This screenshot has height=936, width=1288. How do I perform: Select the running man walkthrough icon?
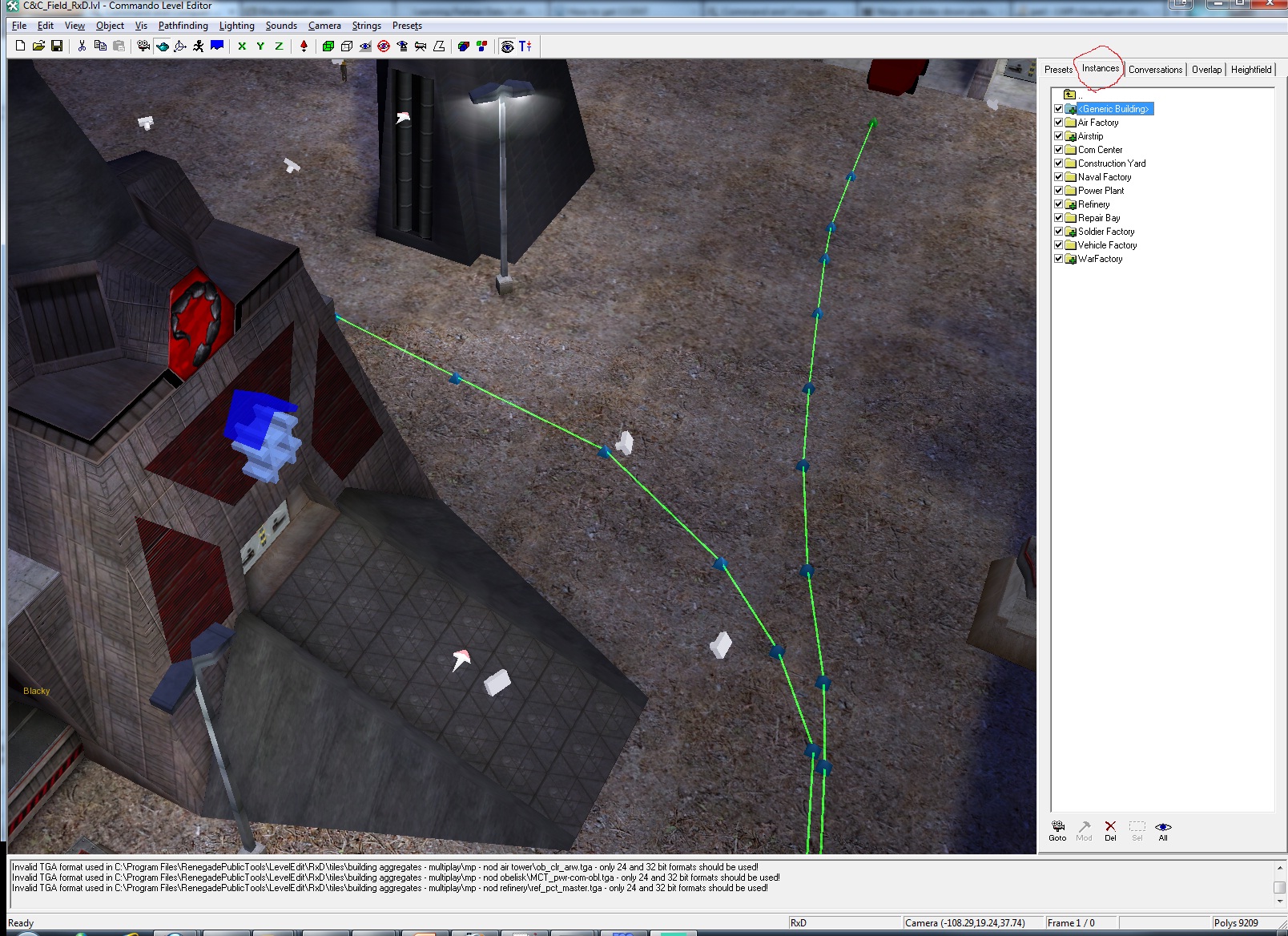[198, 46]
